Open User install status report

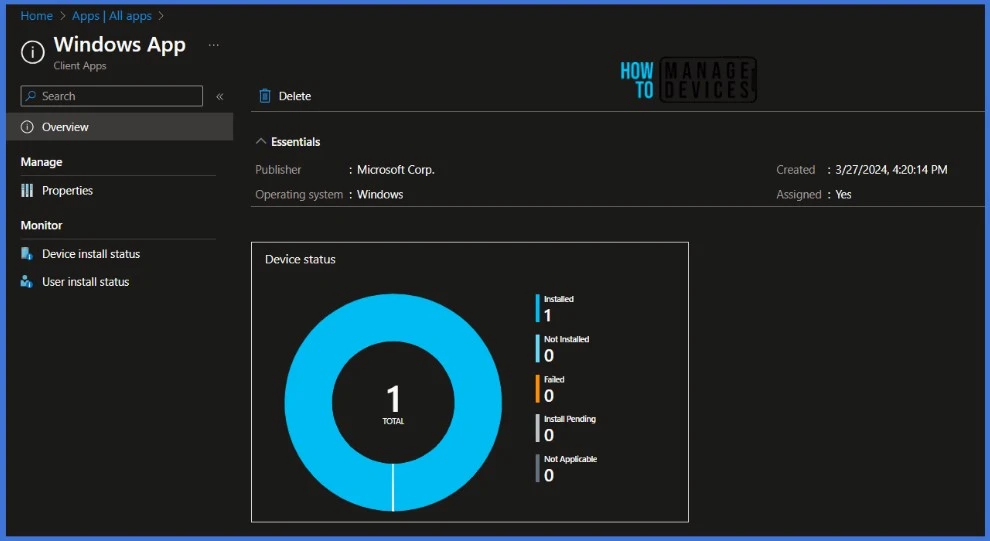(x=85, y=282)
